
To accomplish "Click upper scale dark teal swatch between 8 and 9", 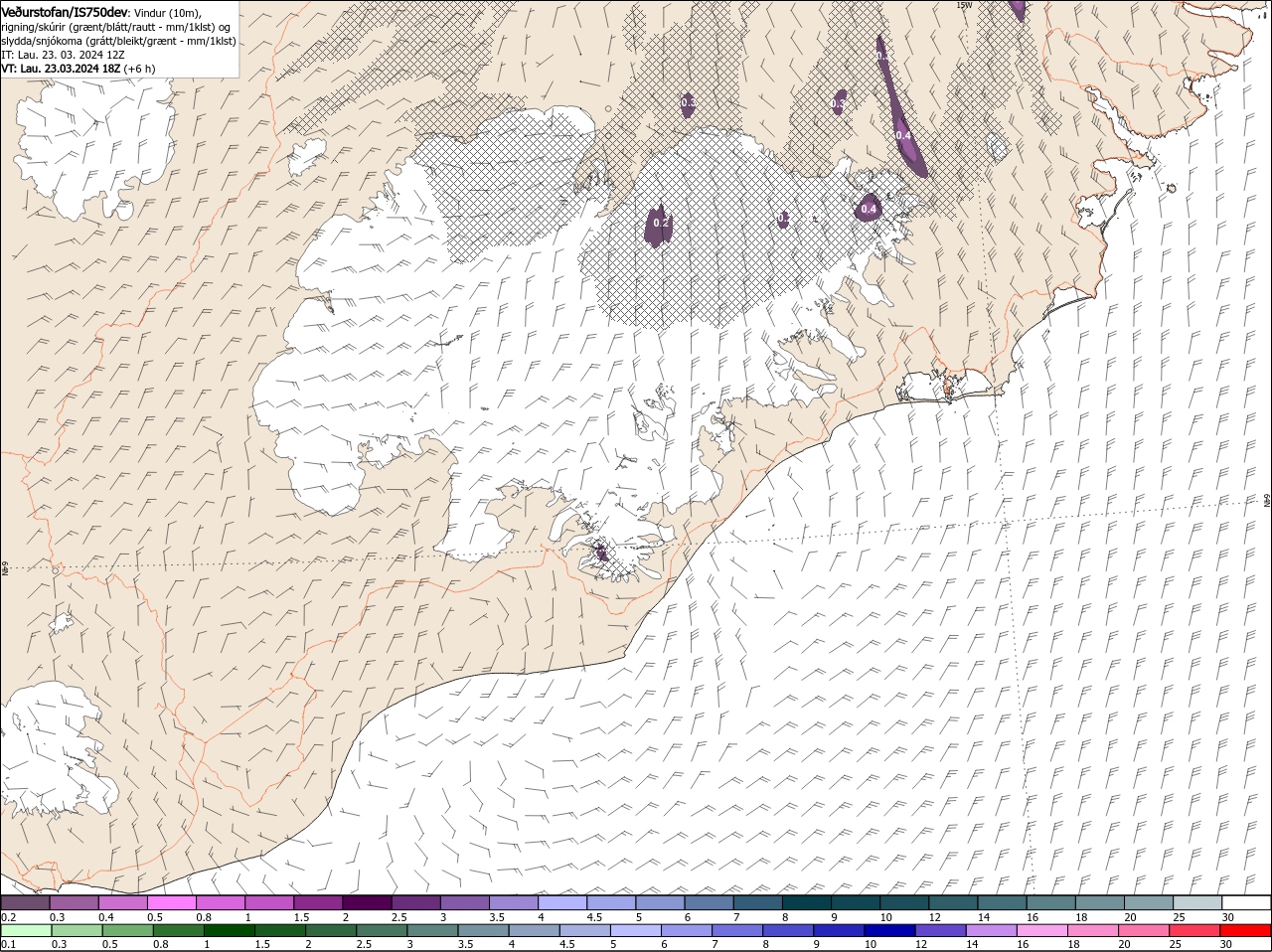I will (807, 902).
